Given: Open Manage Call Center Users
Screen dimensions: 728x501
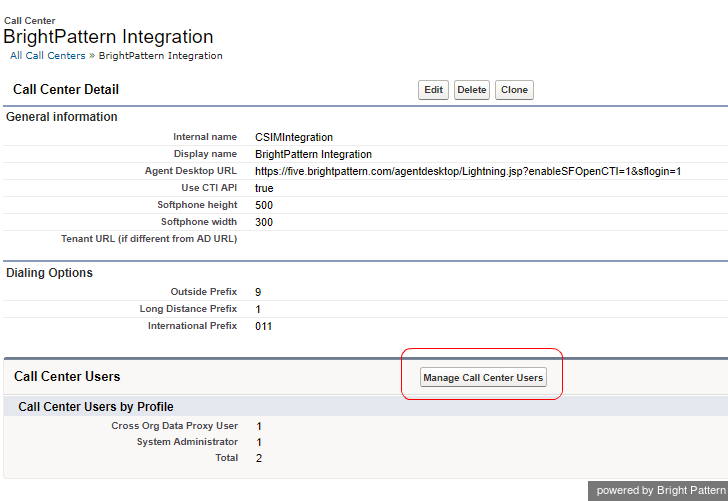Looking at the screenshot, I should pos(483,377).
